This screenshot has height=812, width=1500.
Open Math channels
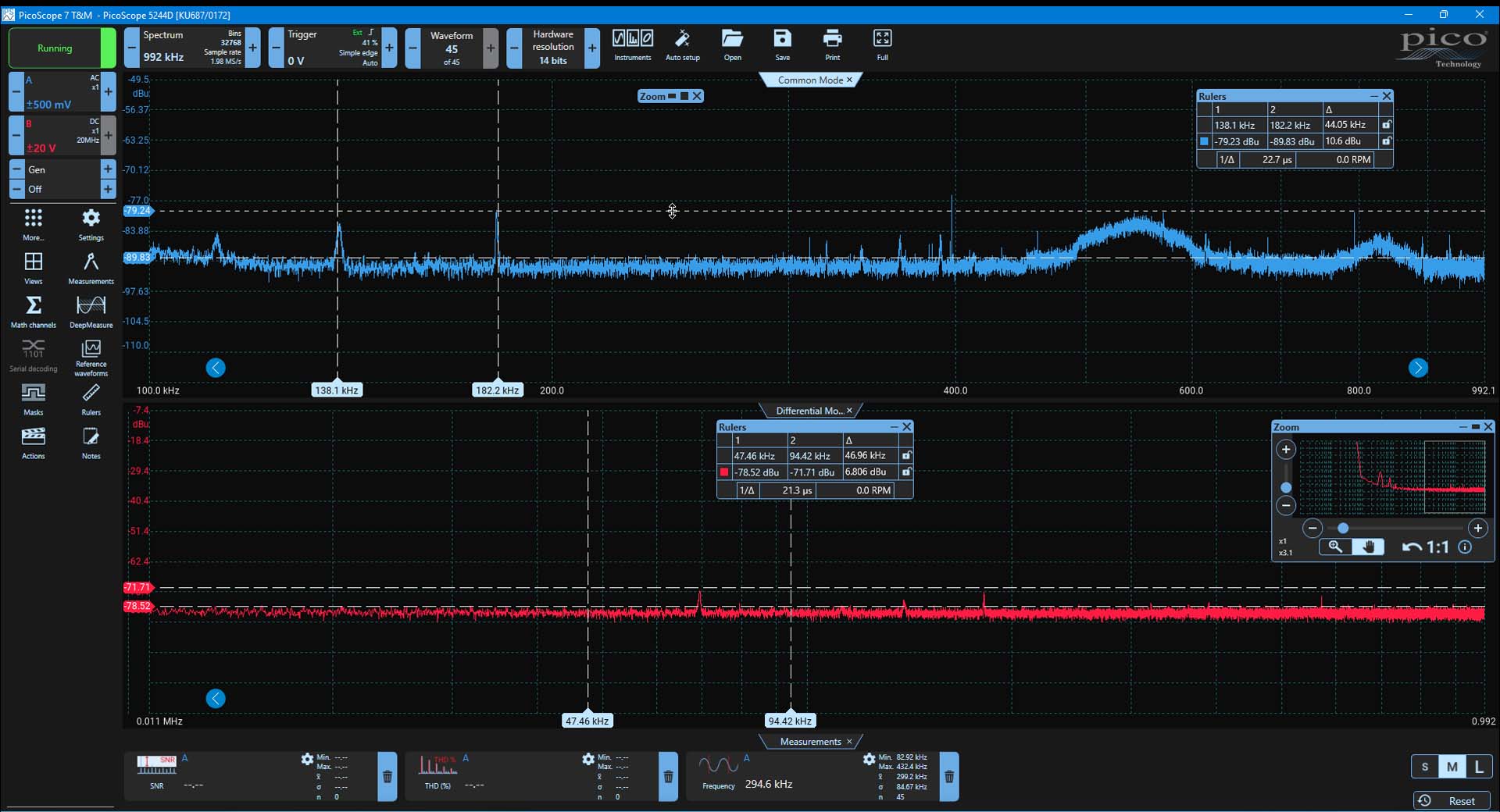33,312
